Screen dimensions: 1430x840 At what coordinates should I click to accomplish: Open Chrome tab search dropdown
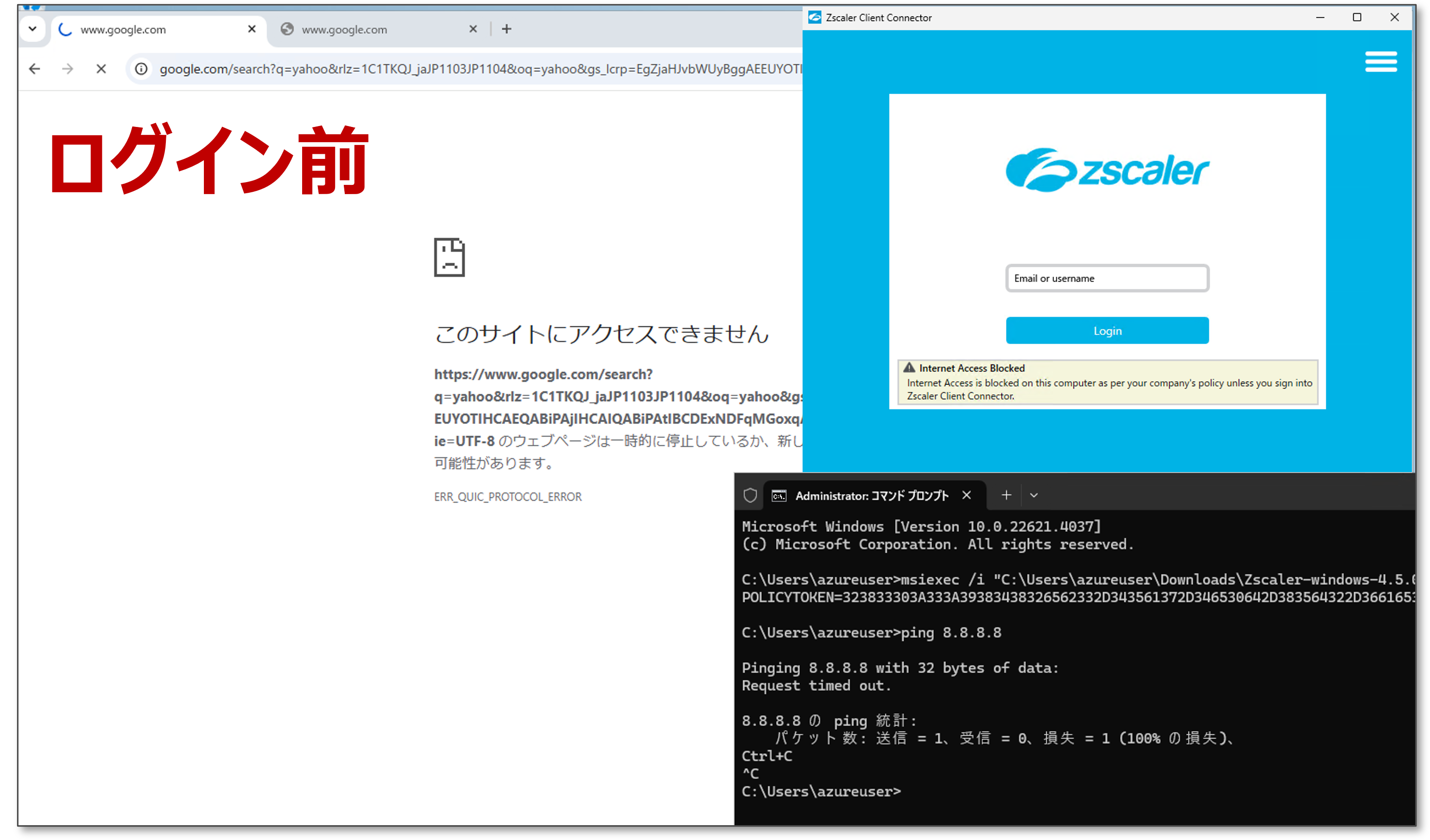32,28
